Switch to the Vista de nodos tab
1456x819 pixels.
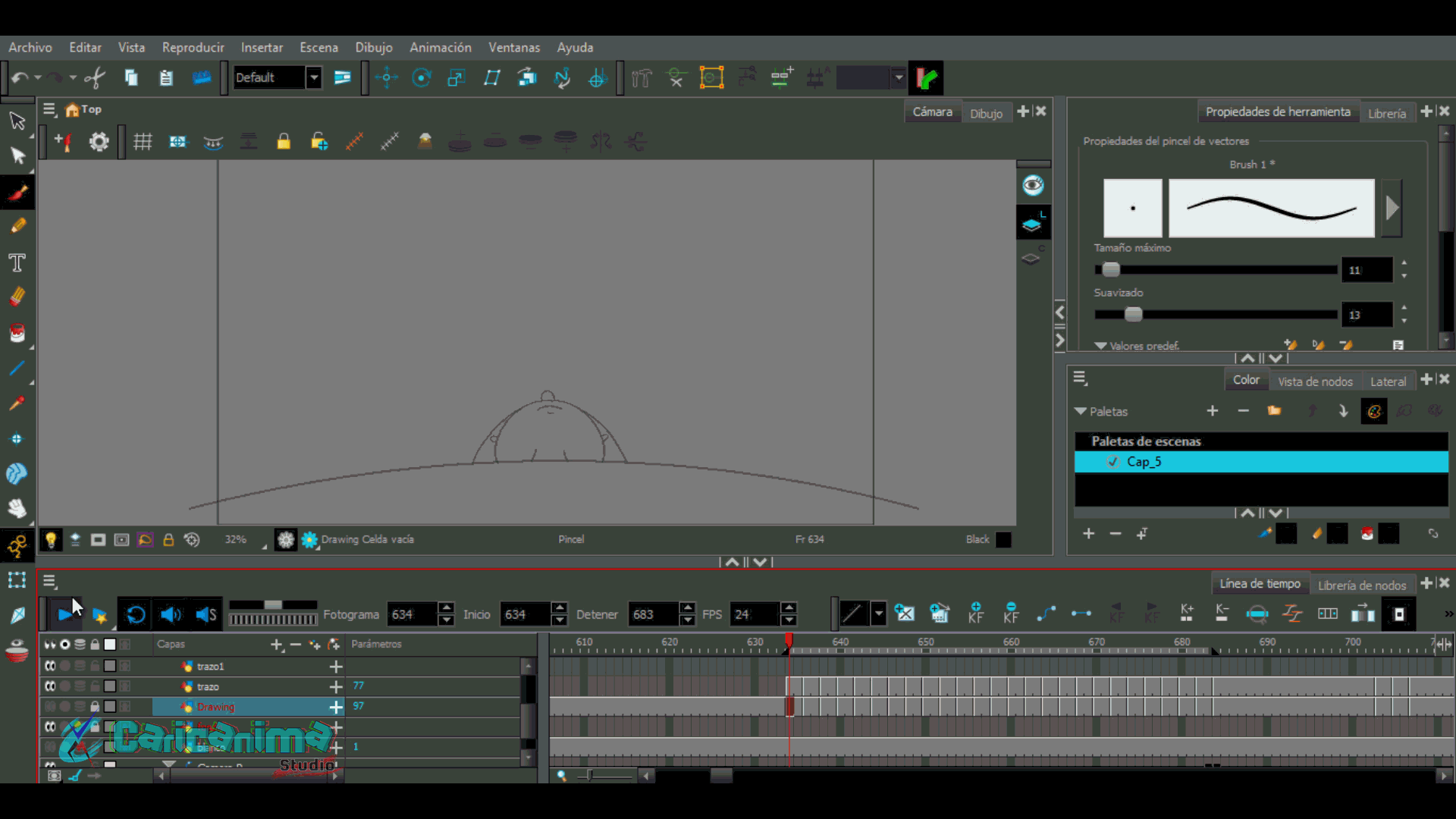tap(1315, 381)
